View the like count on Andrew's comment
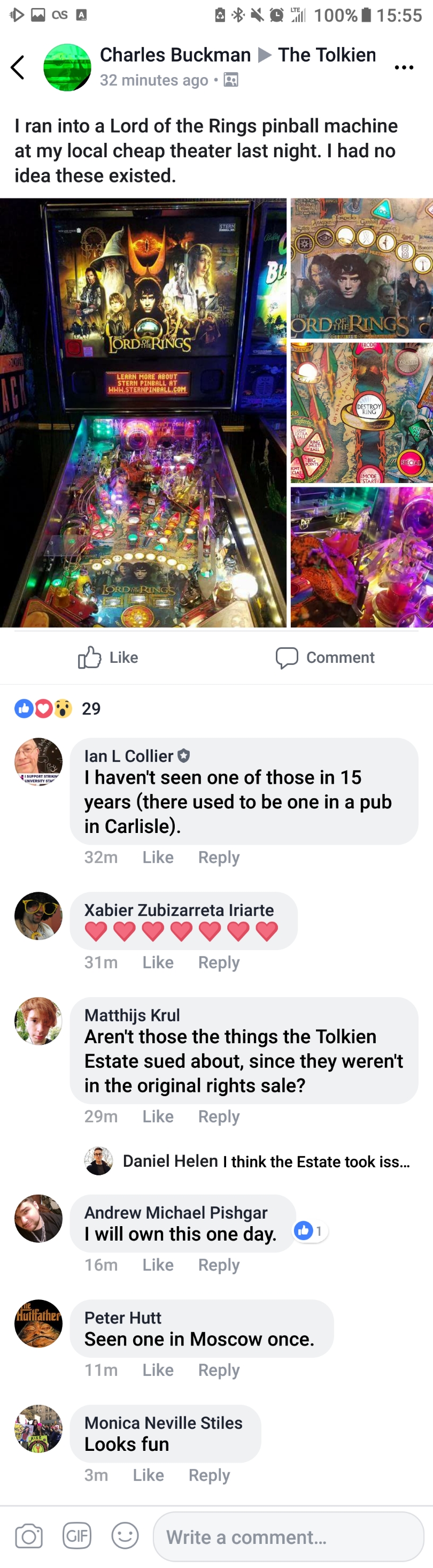433x1568 pixels. click(311, 1231)
